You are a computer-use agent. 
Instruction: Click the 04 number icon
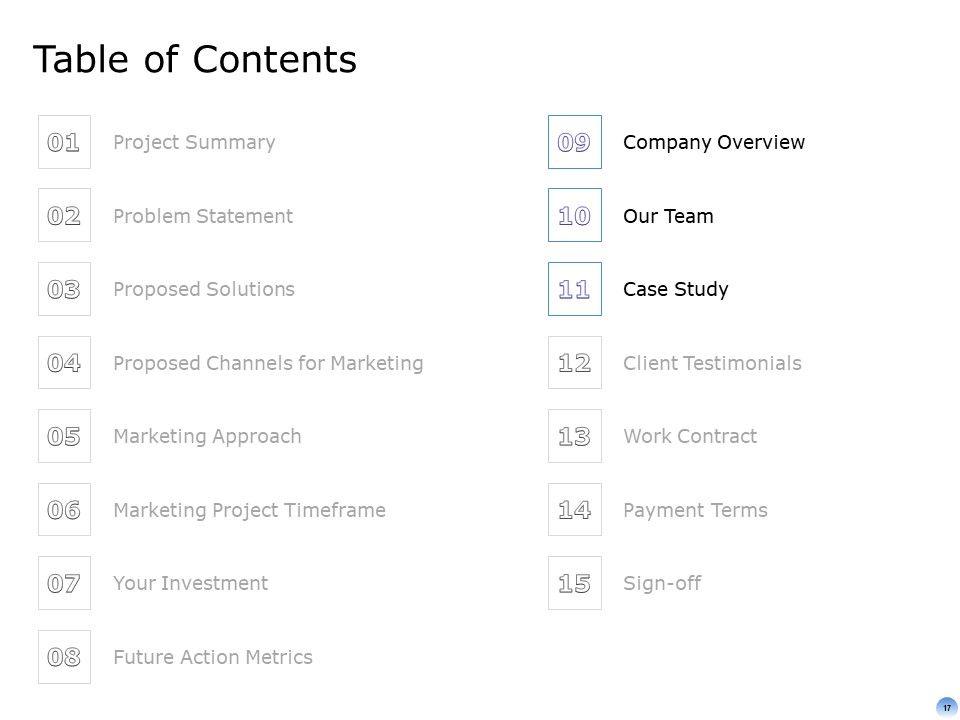point(64,363)
